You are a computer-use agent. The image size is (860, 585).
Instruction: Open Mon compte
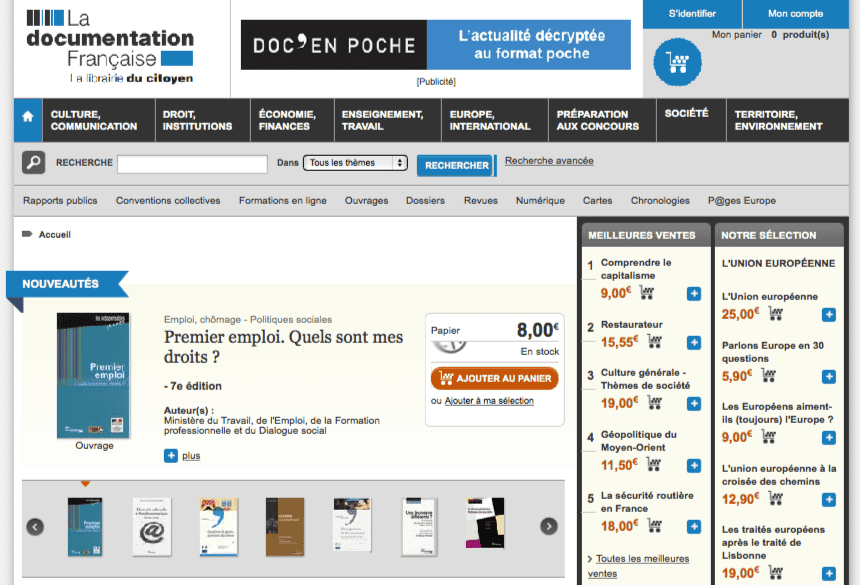(x=795, y=14)
